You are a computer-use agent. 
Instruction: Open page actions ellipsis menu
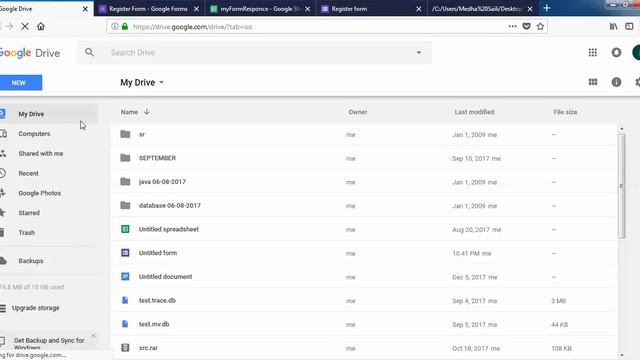(513, 26)
